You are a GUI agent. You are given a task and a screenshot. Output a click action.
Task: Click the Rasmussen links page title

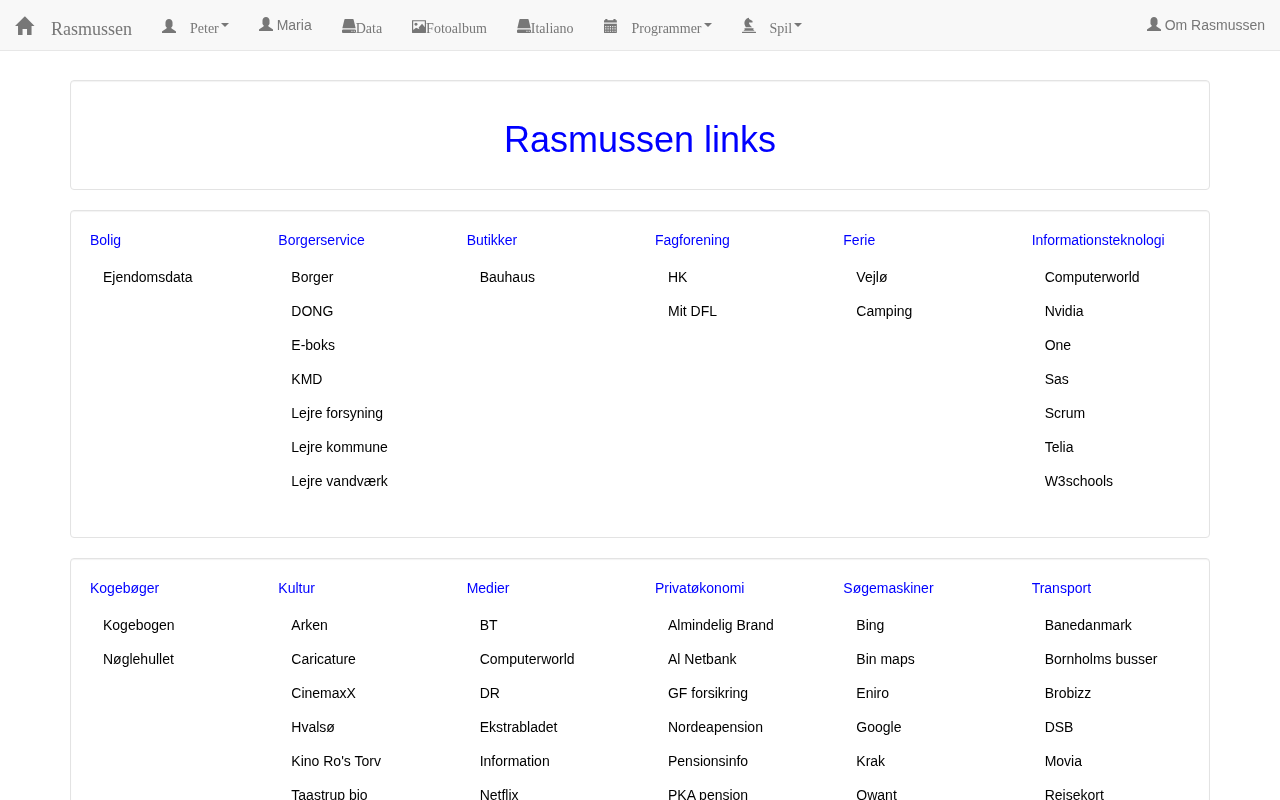coord(640,139)
